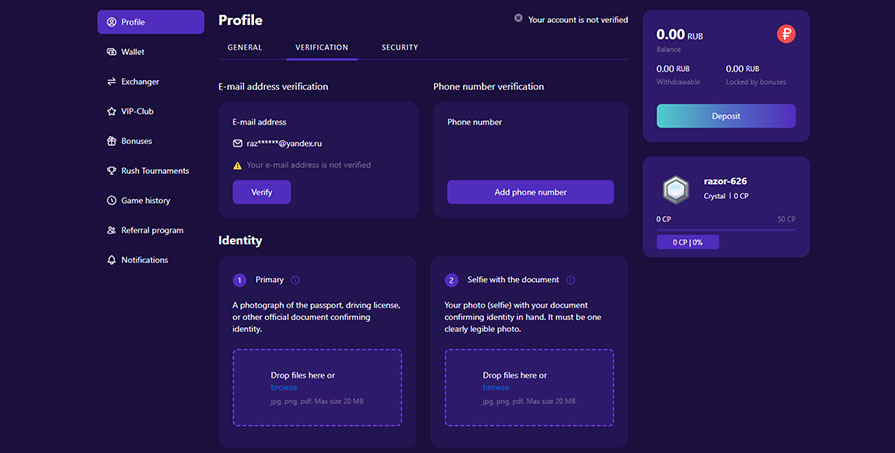
Task: Click the Add phone number button
Action: [x=530, y=192]
